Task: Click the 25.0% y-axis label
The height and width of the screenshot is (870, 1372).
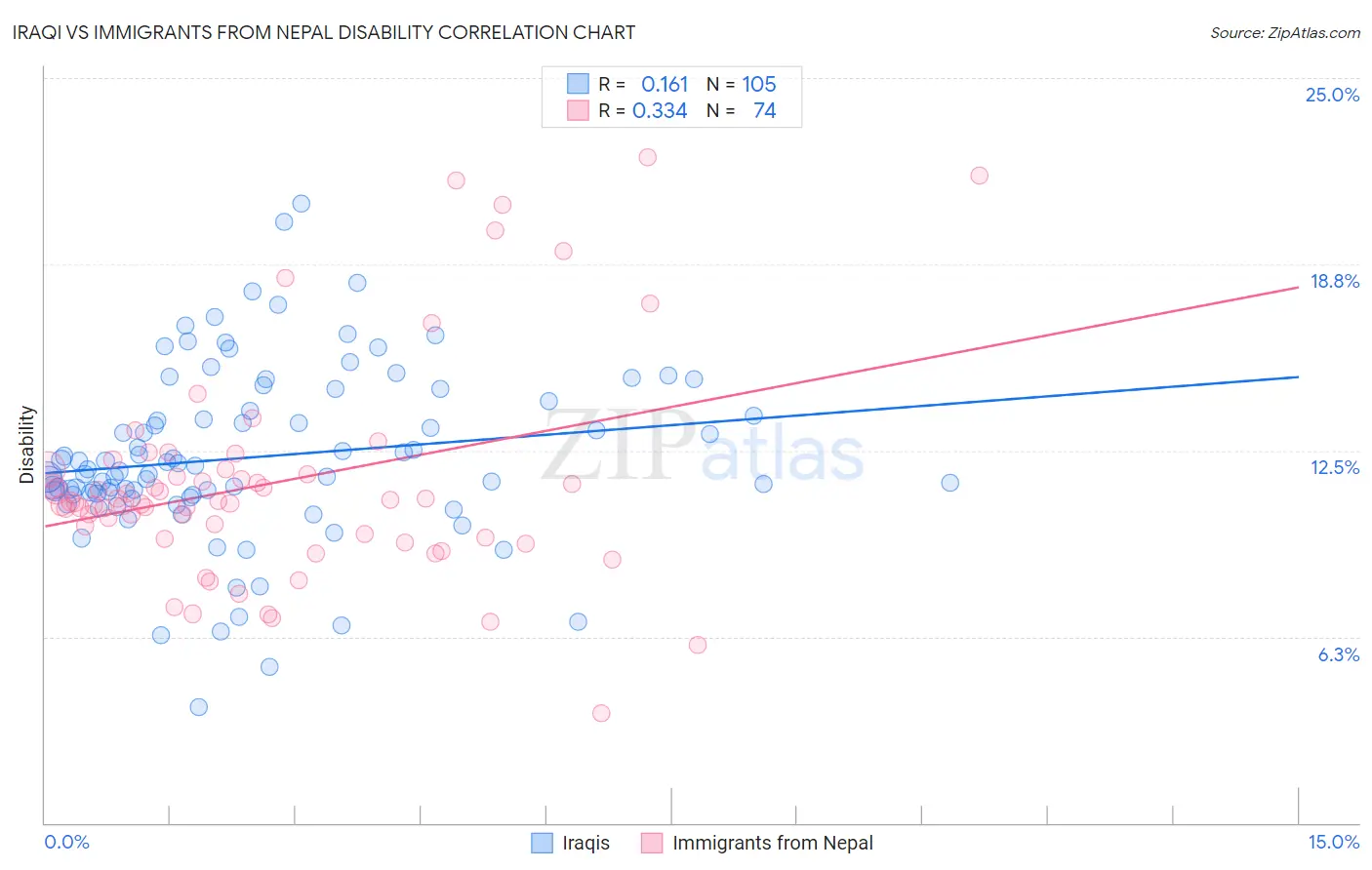Action: 1332,95
